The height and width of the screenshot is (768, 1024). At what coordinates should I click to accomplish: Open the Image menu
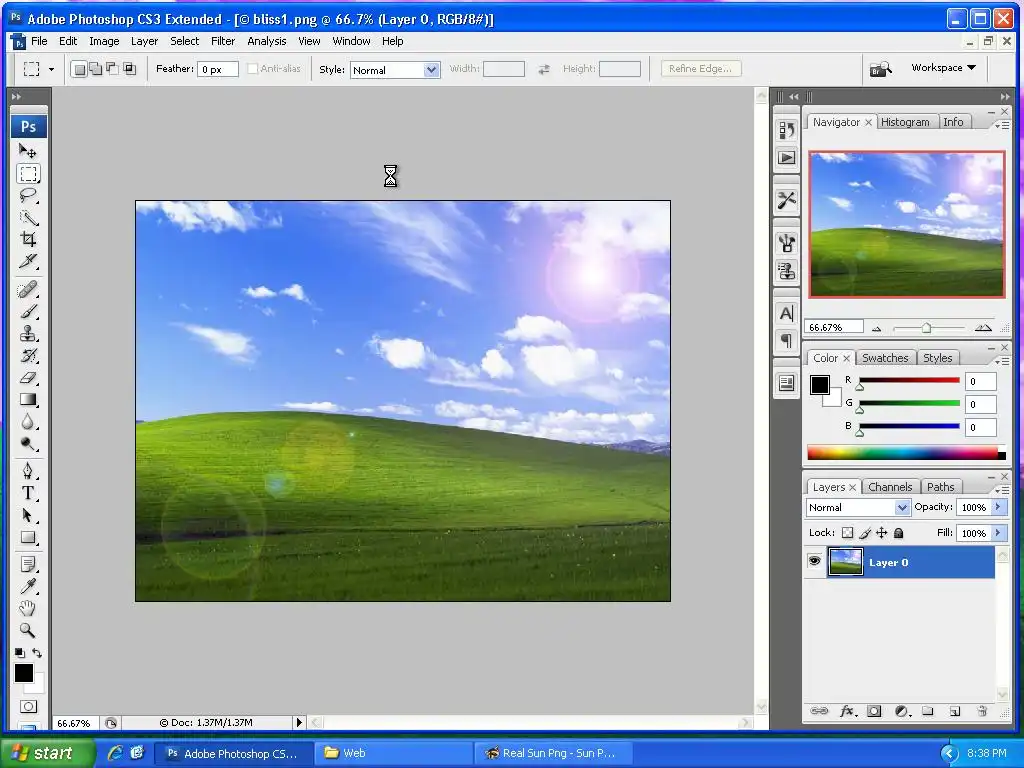point(104,41)
